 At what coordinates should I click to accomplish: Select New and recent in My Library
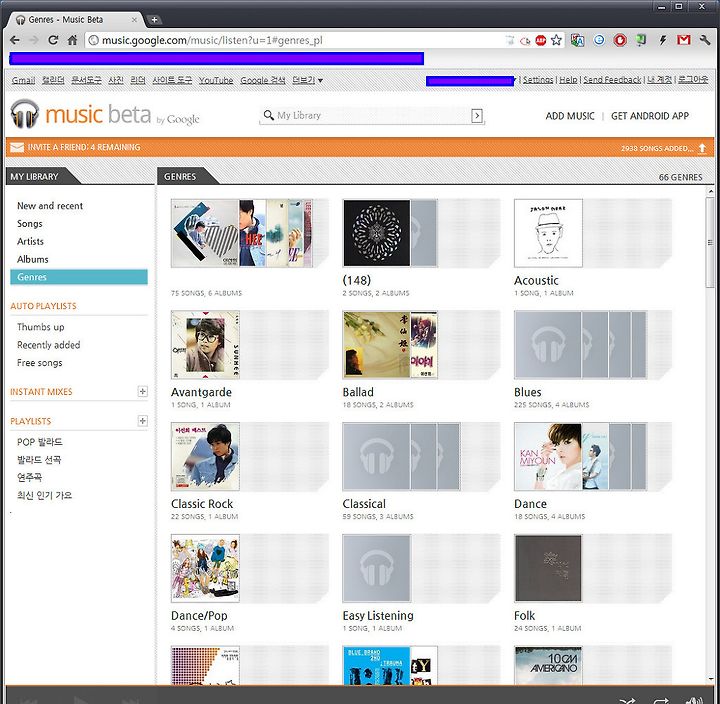[50, 206]
